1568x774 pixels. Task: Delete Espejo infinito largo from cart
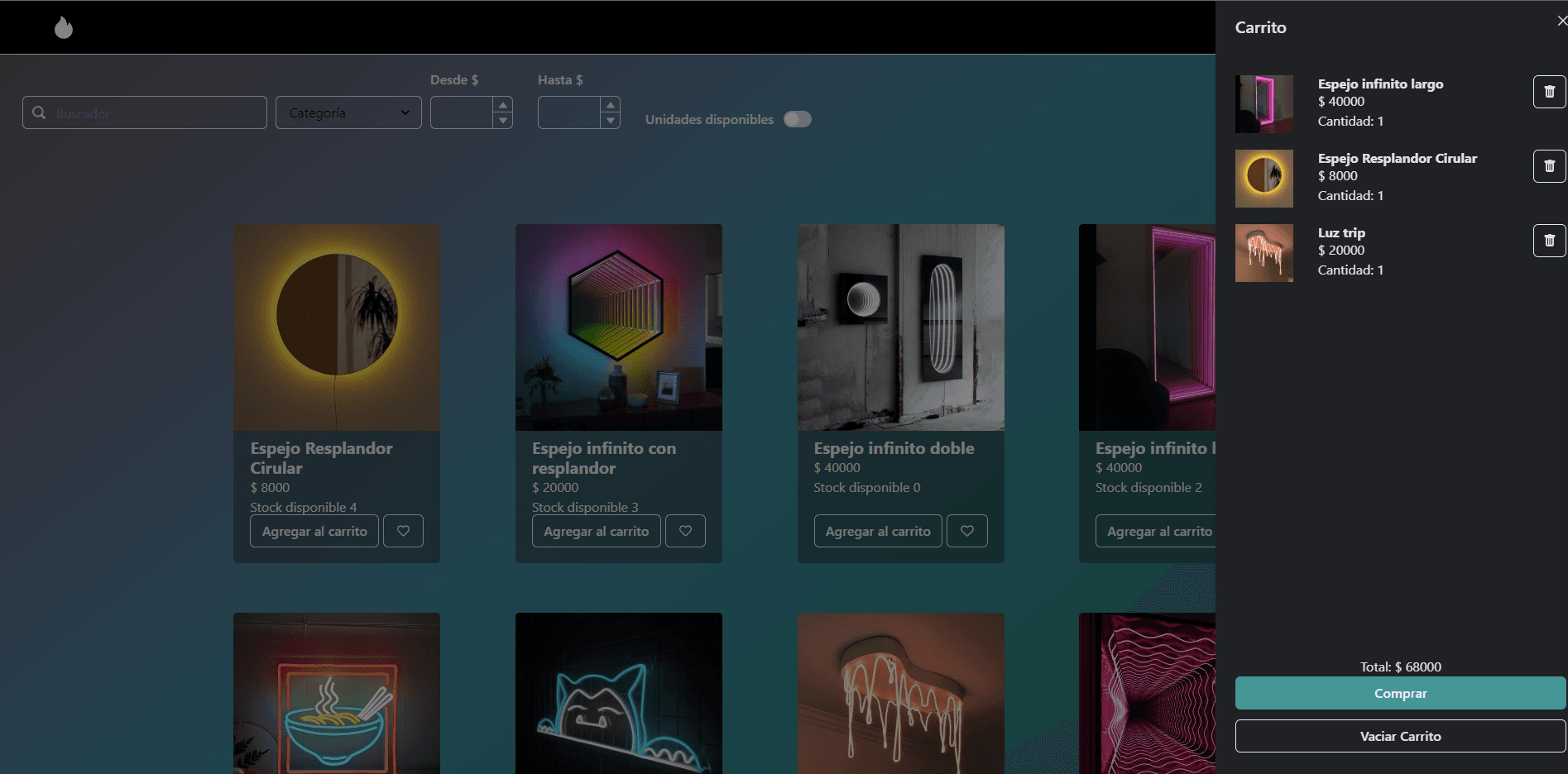1549,92
